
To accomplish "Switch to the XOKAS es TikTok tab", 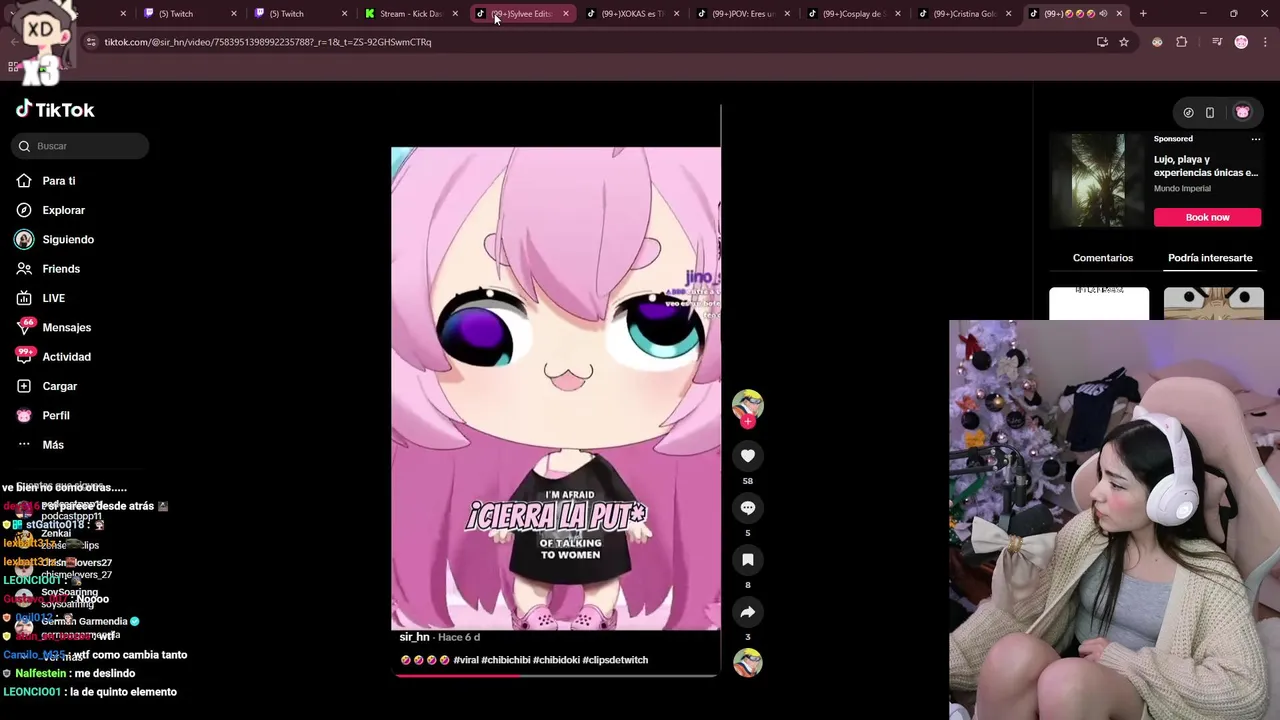I will pos(631,14).
